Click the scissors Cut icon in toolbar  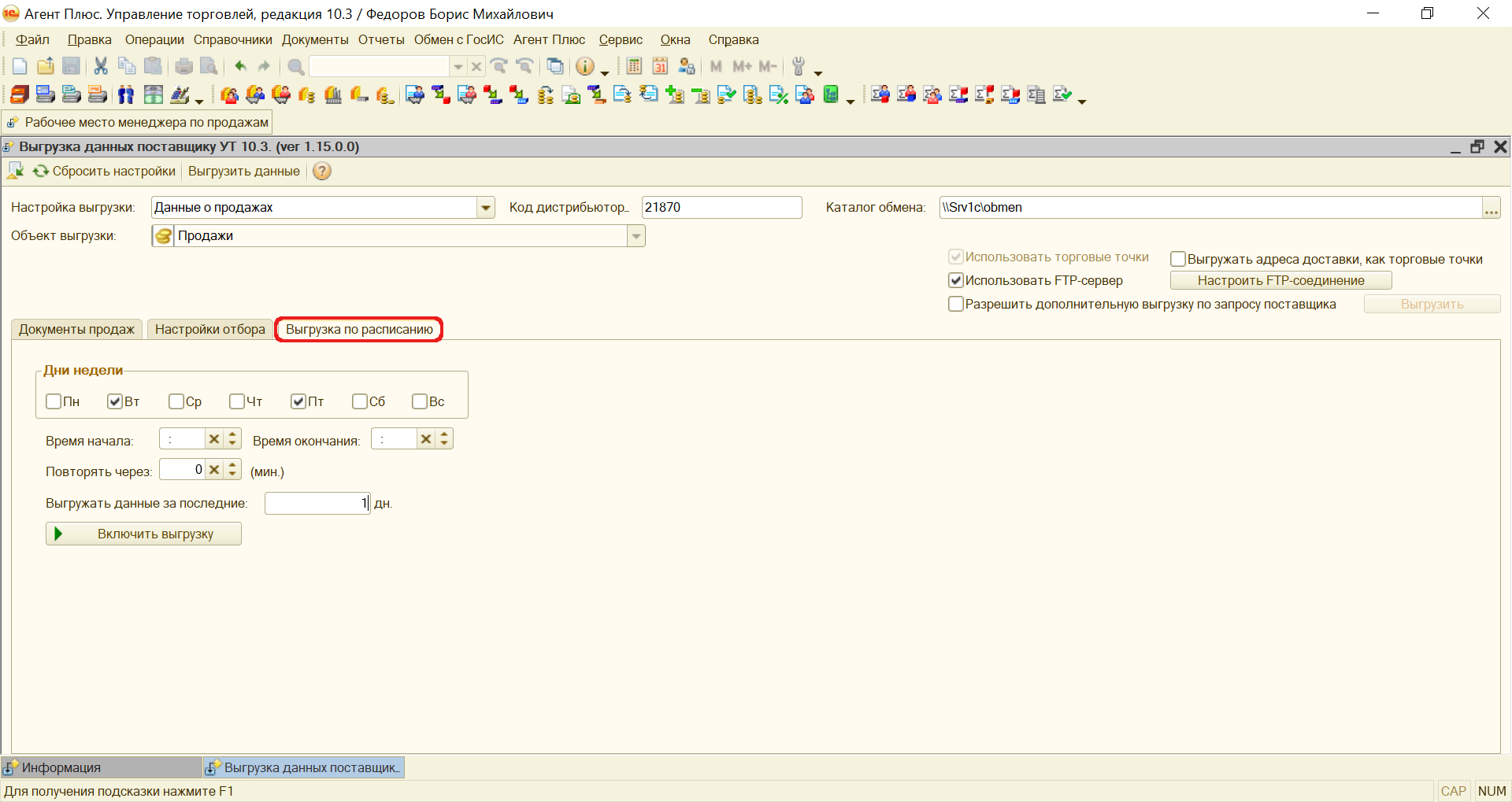(101, 67)
